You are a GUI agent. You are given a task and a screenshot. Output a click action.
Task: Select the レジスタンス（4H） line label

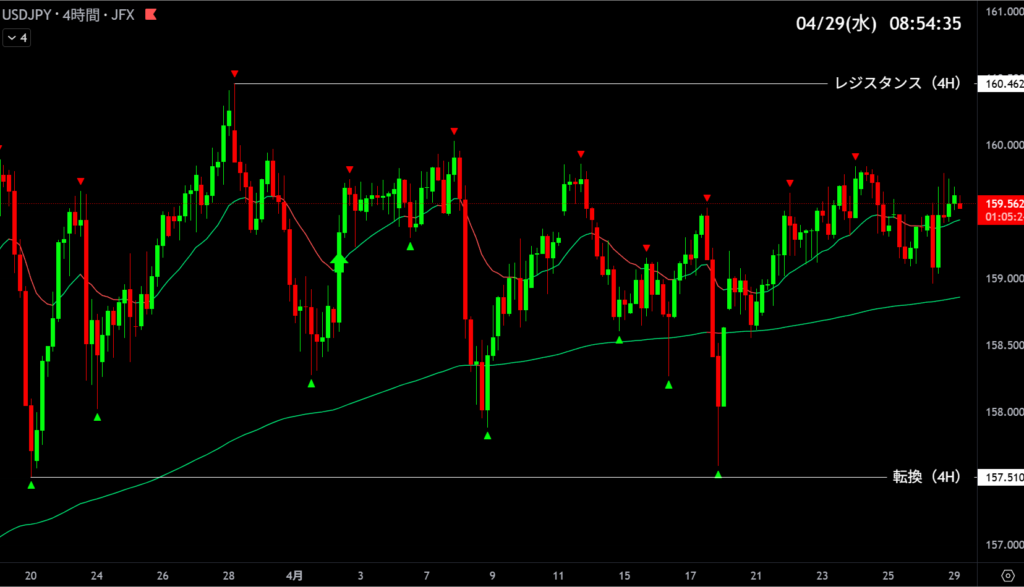pyautogui.click(x=896, y=84)
